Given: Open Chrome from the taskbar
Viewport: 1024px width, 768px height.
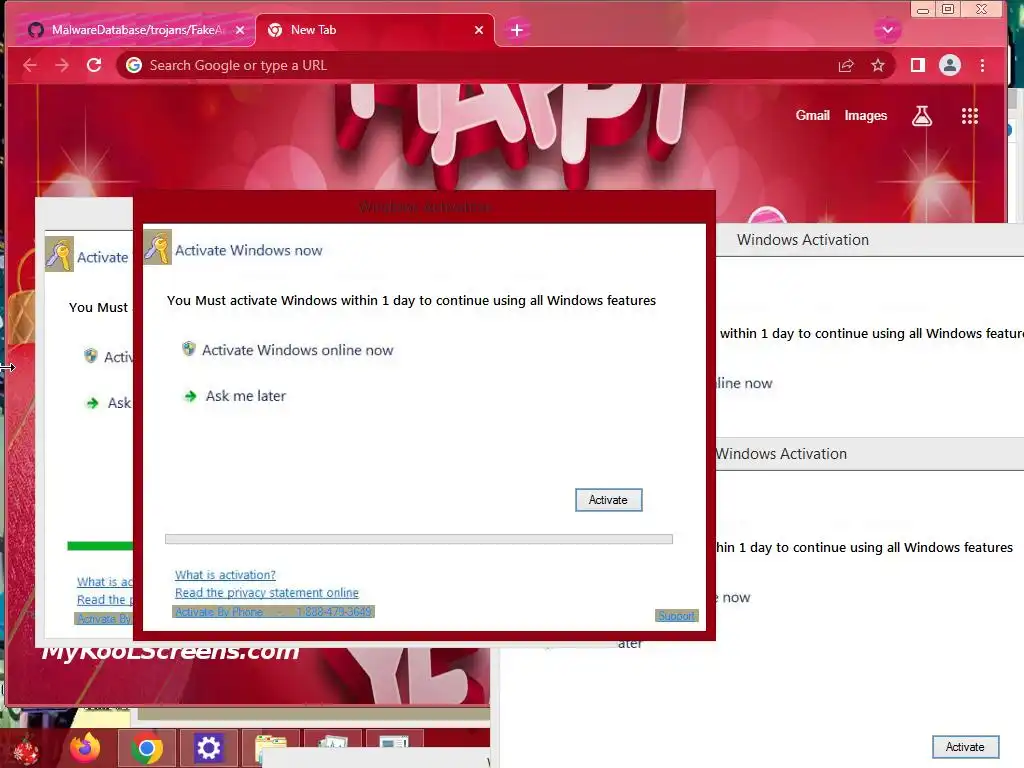Looking at the screenshot, I should pyautogui.click(x=146, y=748).
